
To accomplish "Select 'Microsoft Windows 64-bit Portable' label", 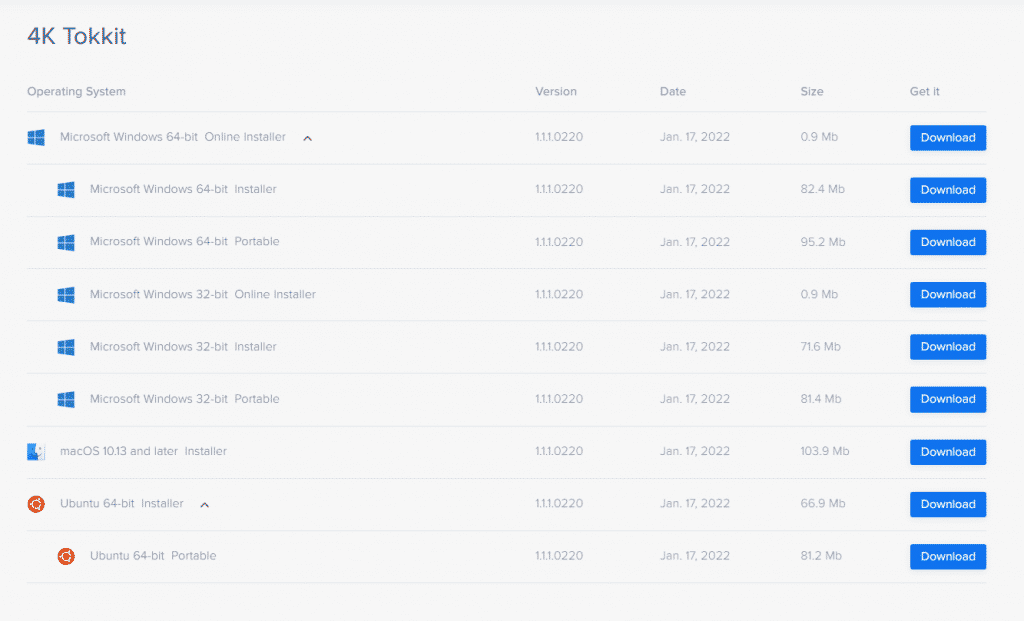I will (x=184, y=242).
